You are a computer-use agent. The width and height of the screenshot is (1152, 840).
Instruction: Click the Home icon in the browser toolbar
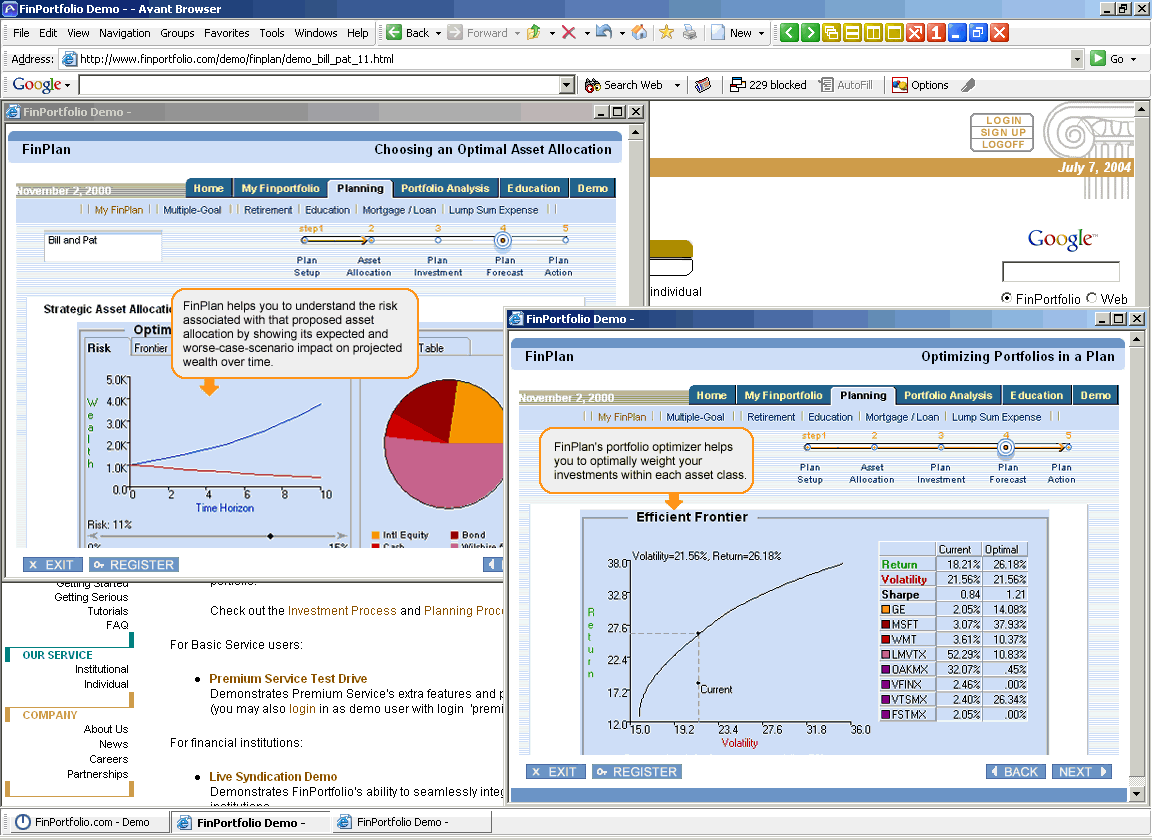coord(639,32)
